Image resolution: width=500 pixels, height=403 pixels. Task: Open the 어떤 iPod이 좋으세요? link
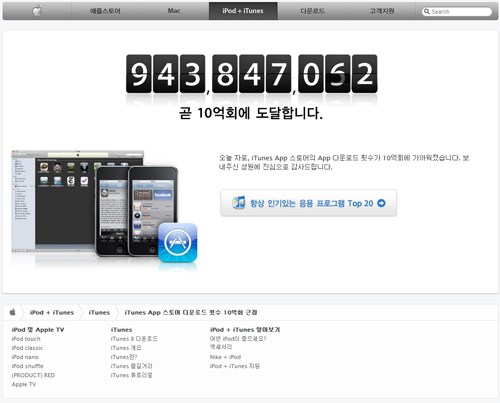click(238, 339)
